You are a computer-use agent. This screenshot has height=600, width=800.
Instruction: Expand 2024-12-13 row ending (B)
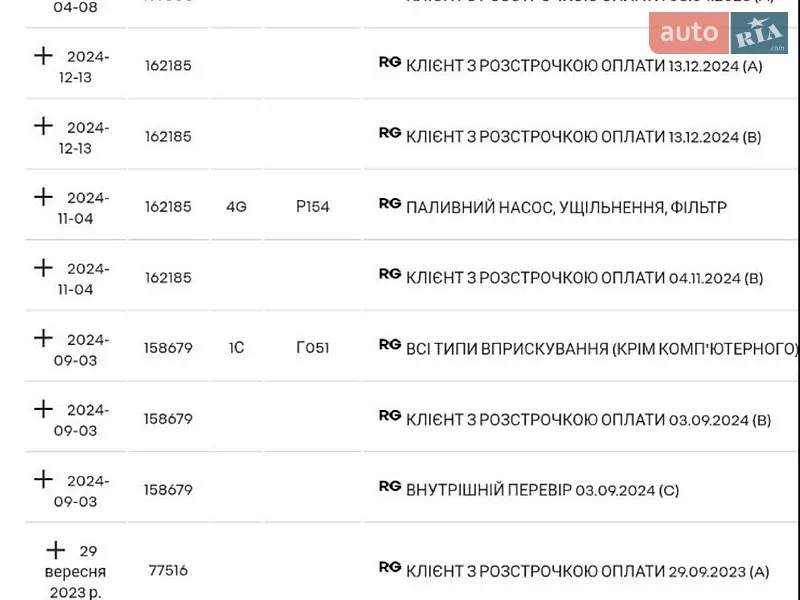43,126
